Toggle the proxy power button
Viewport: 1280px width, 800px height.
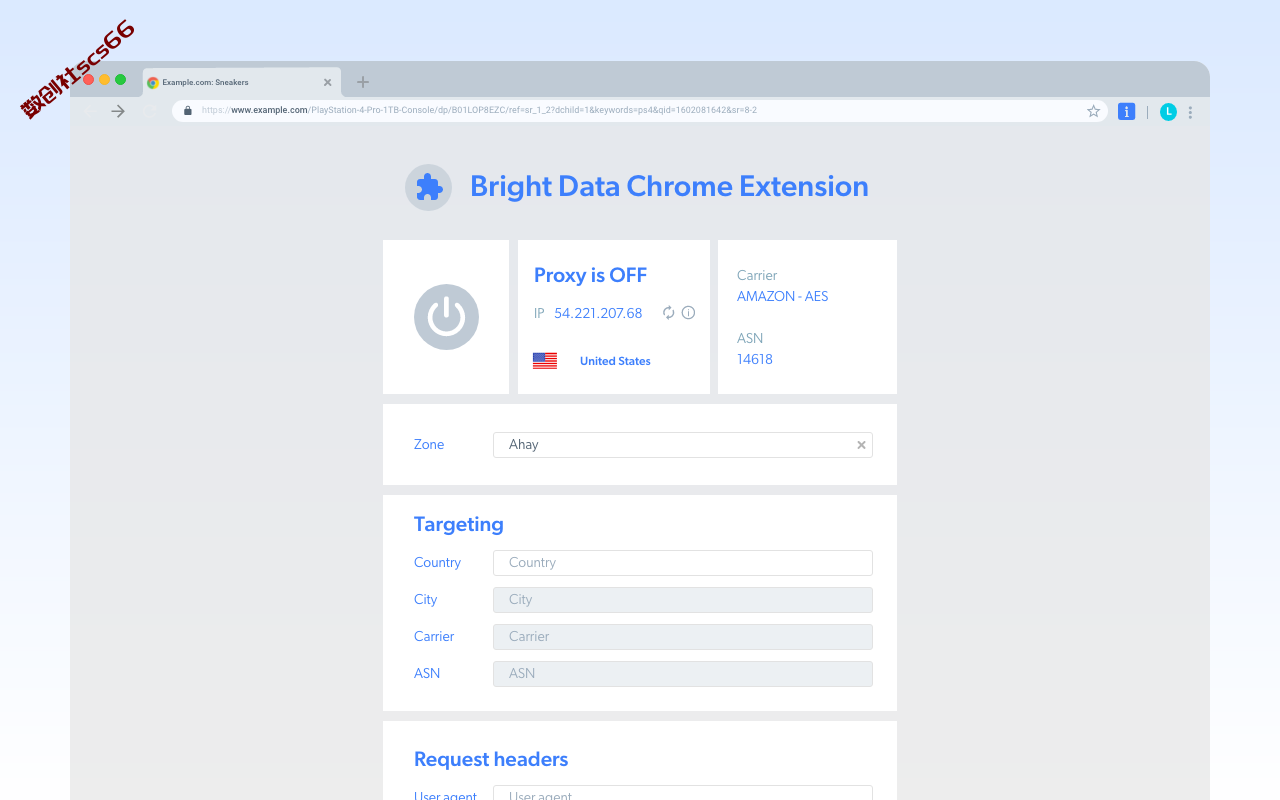coord(446,317)
